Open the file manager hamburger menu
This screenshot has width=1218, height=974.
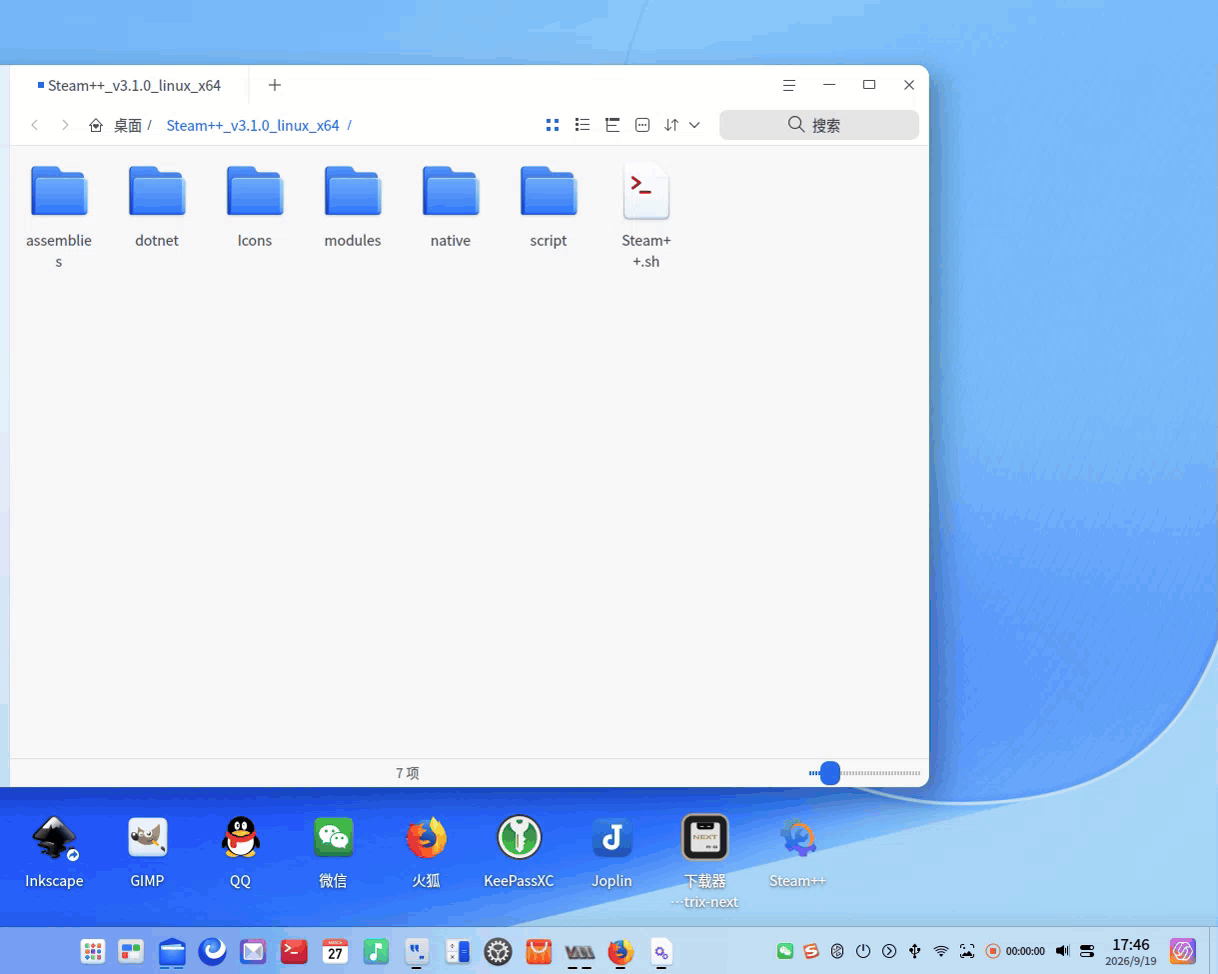tap(789, 85)
